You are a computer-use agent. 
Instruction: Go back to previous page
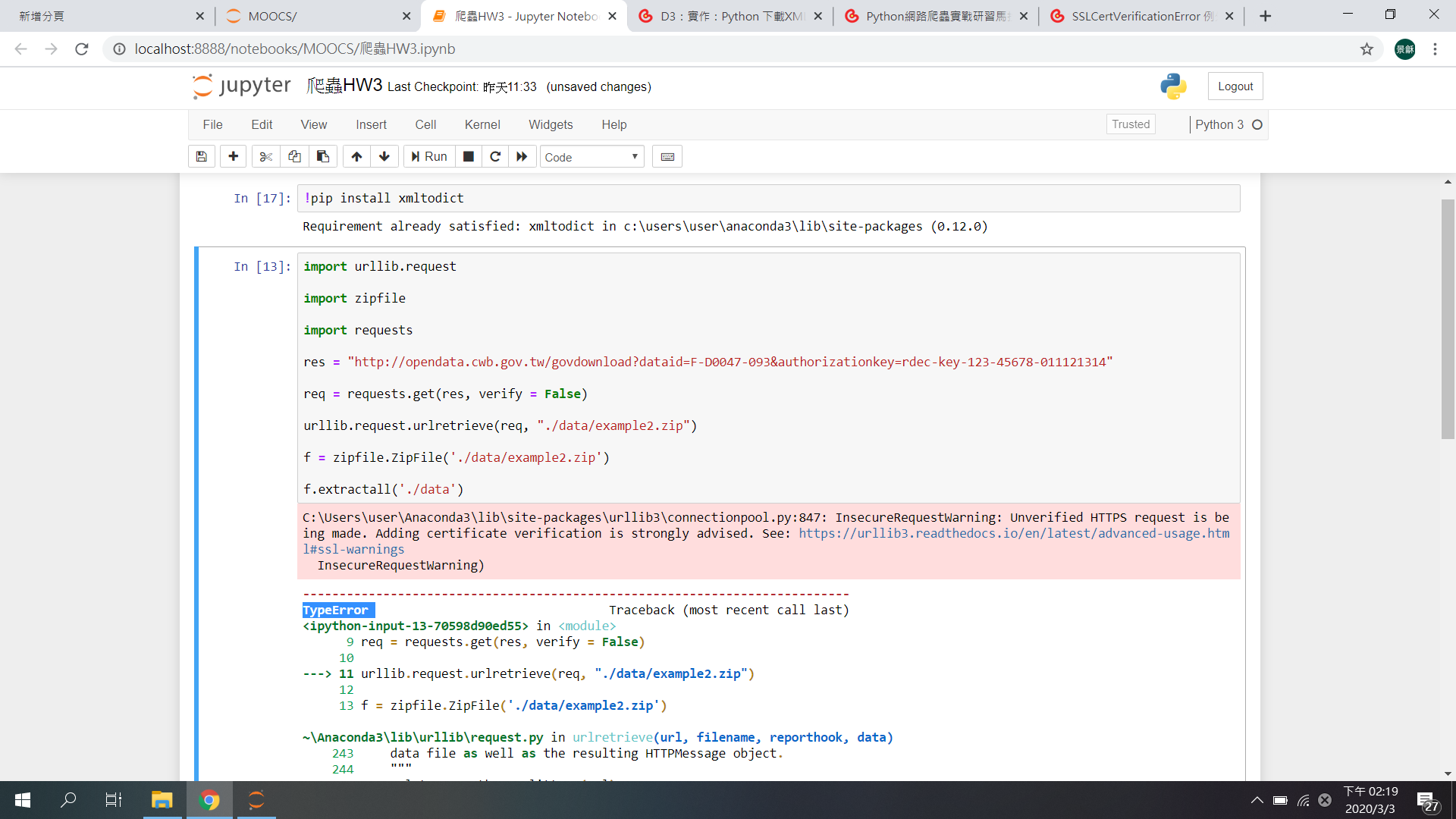click(x=21, y=49)
